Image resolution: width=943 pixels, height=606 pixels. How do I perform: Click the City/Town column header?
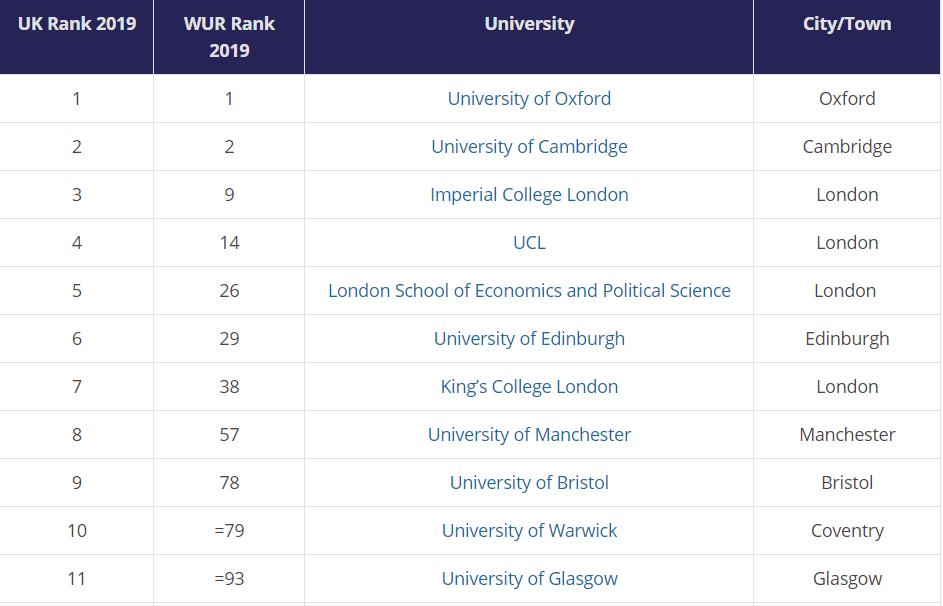click(847, 37)
